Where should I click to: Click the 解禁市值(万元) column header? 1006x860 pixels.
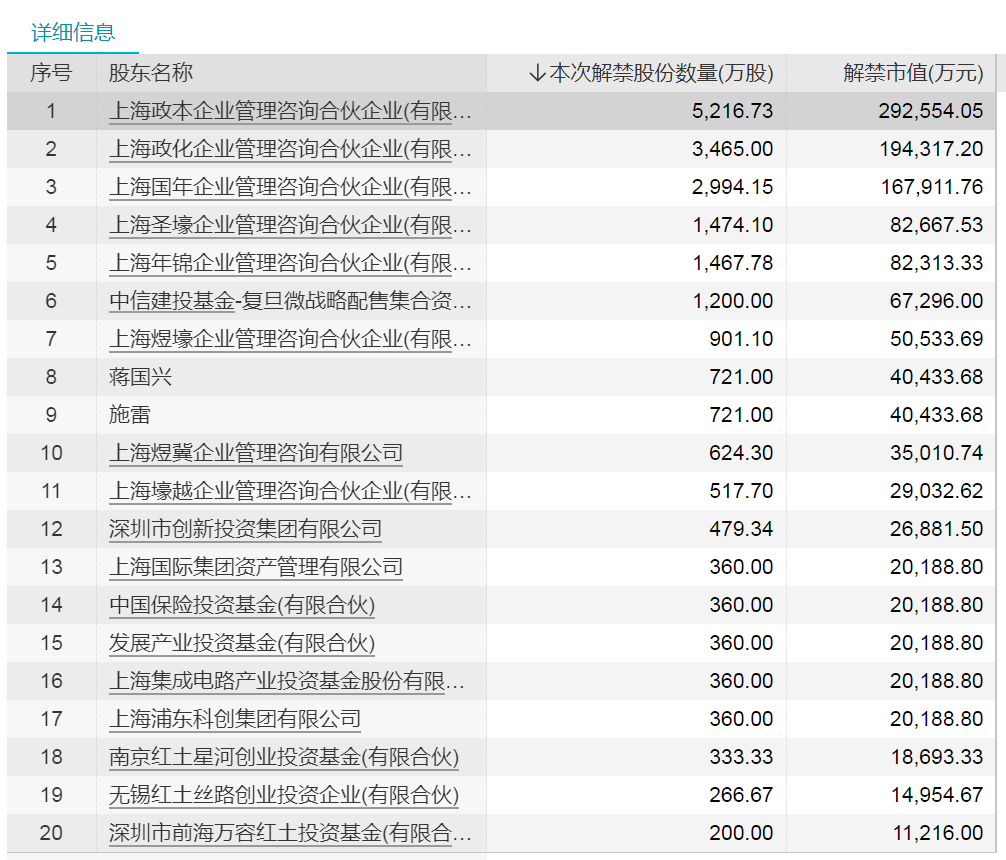(x=913, y=73)
